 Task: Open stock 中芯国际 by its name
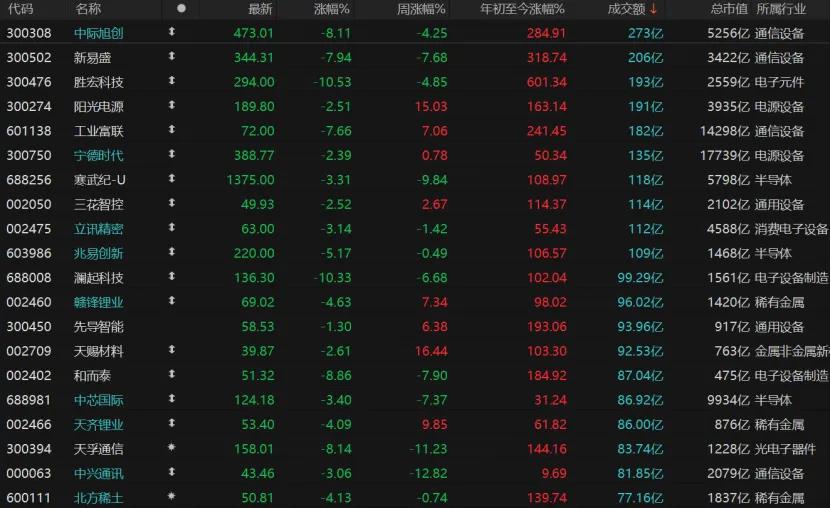click(x=99, y=400)
